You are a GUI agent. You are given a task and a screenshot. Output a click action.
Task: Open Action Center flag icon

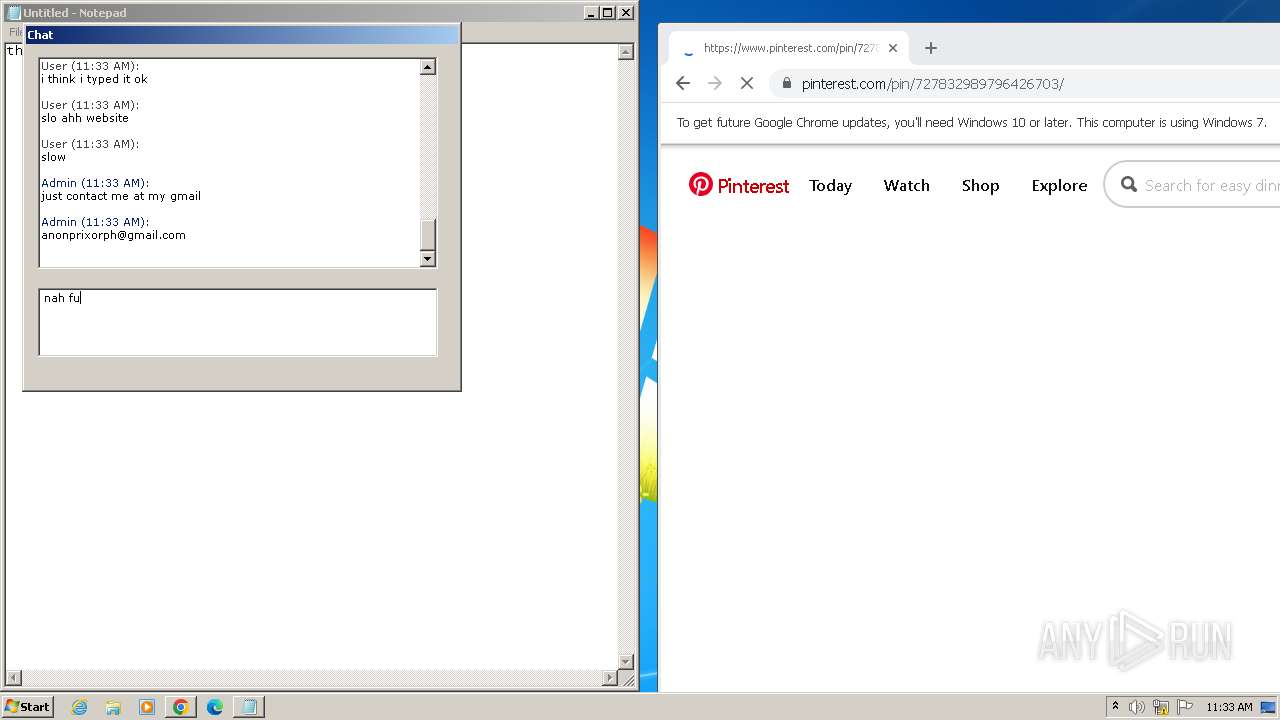pyautogui.click(x=1185, y=707)
